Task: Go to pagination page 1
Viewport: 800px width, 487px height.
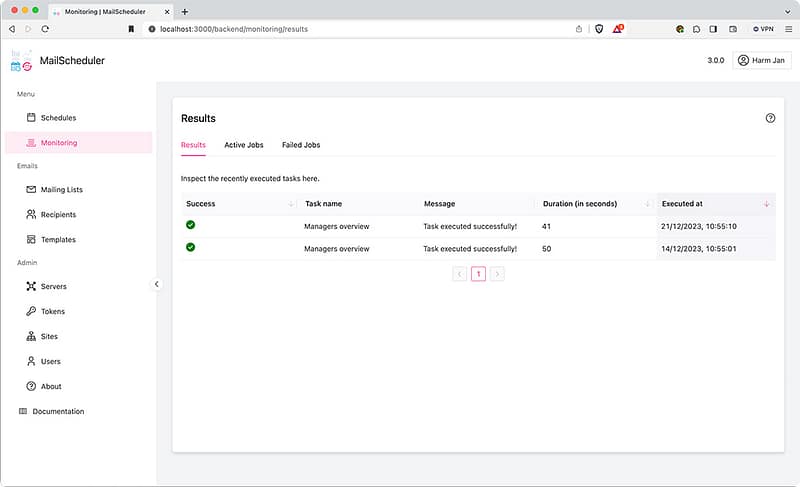Action: 478,273
